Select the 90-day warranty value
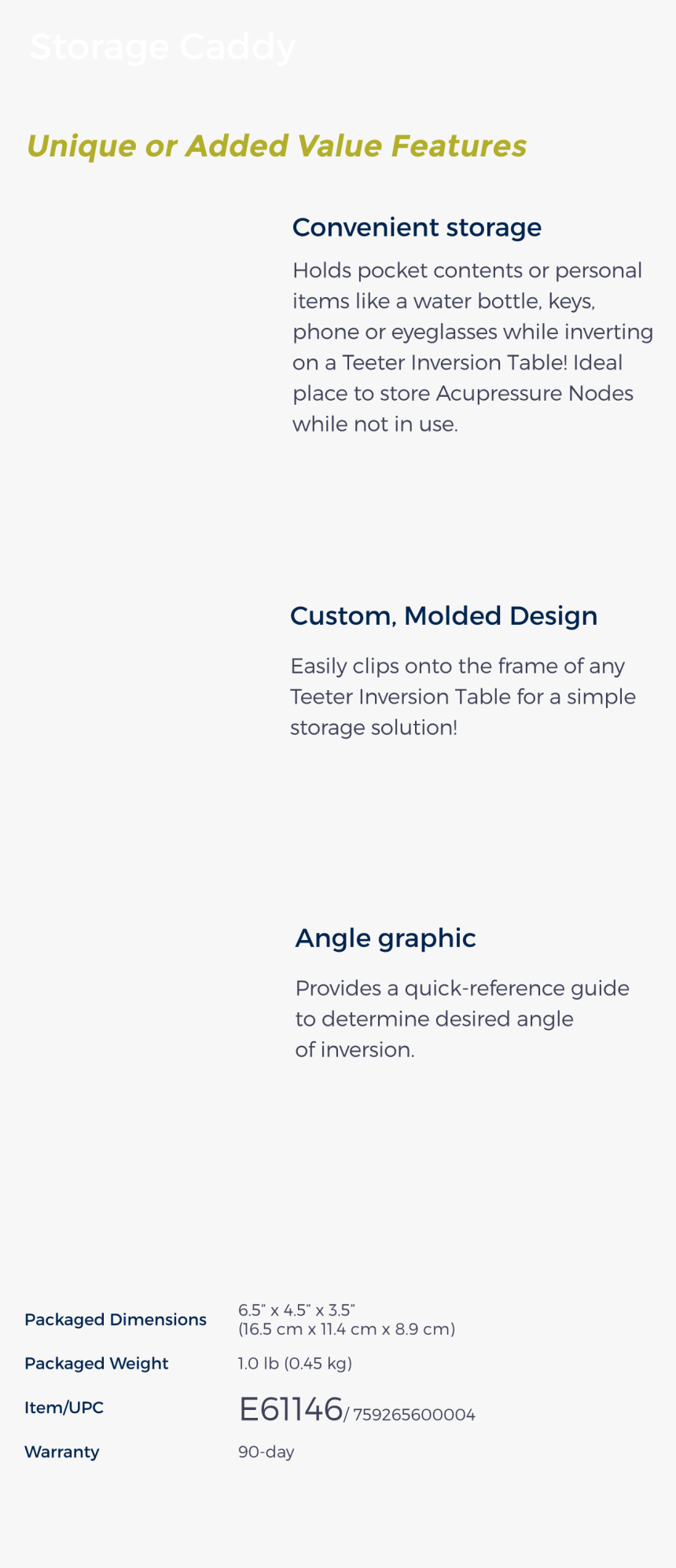The height and width of the screenshot is (1568, 676). click(x=266, y=1452)
